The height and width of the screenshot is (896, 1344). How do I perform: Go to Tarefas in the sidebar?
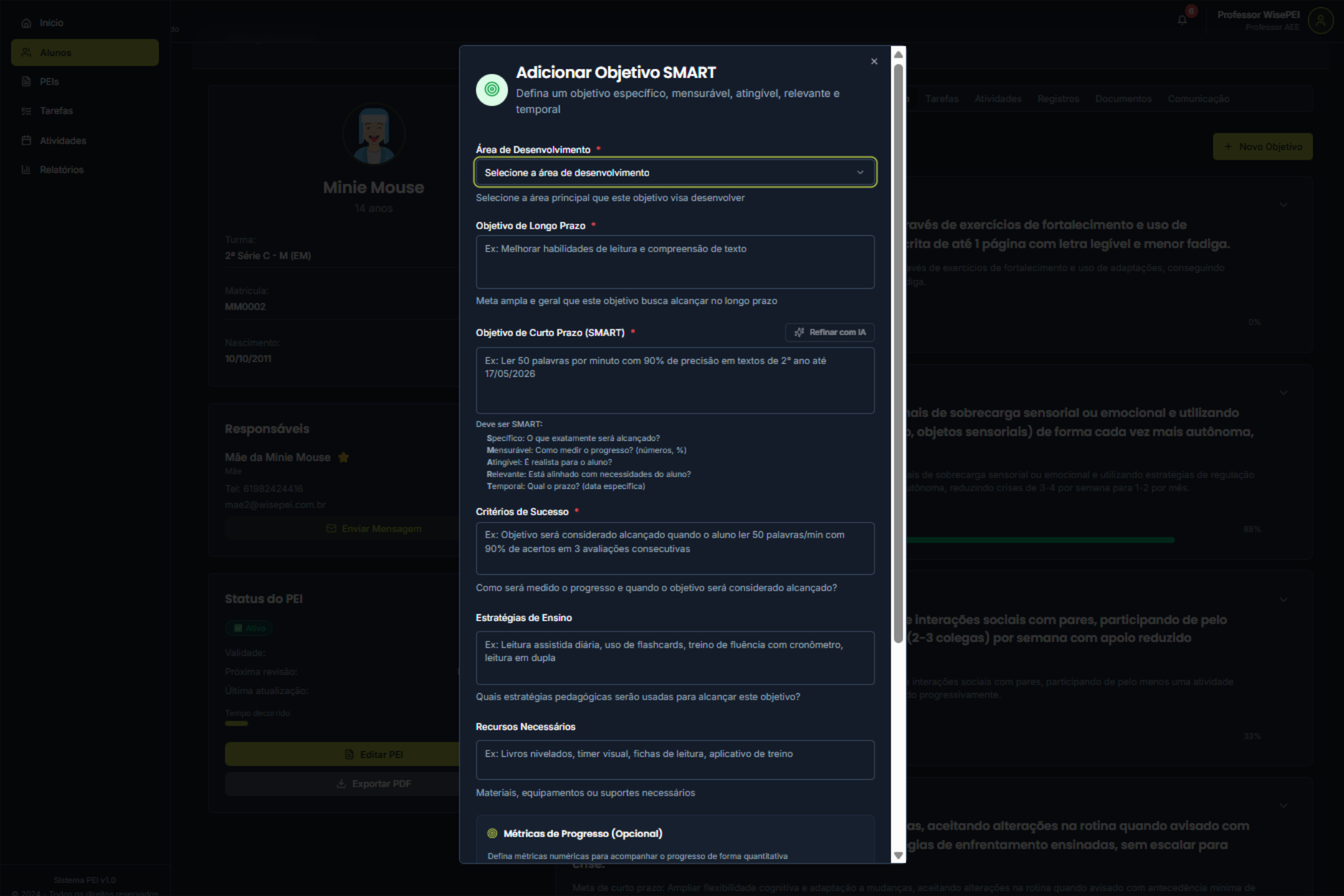click(56, 111)
